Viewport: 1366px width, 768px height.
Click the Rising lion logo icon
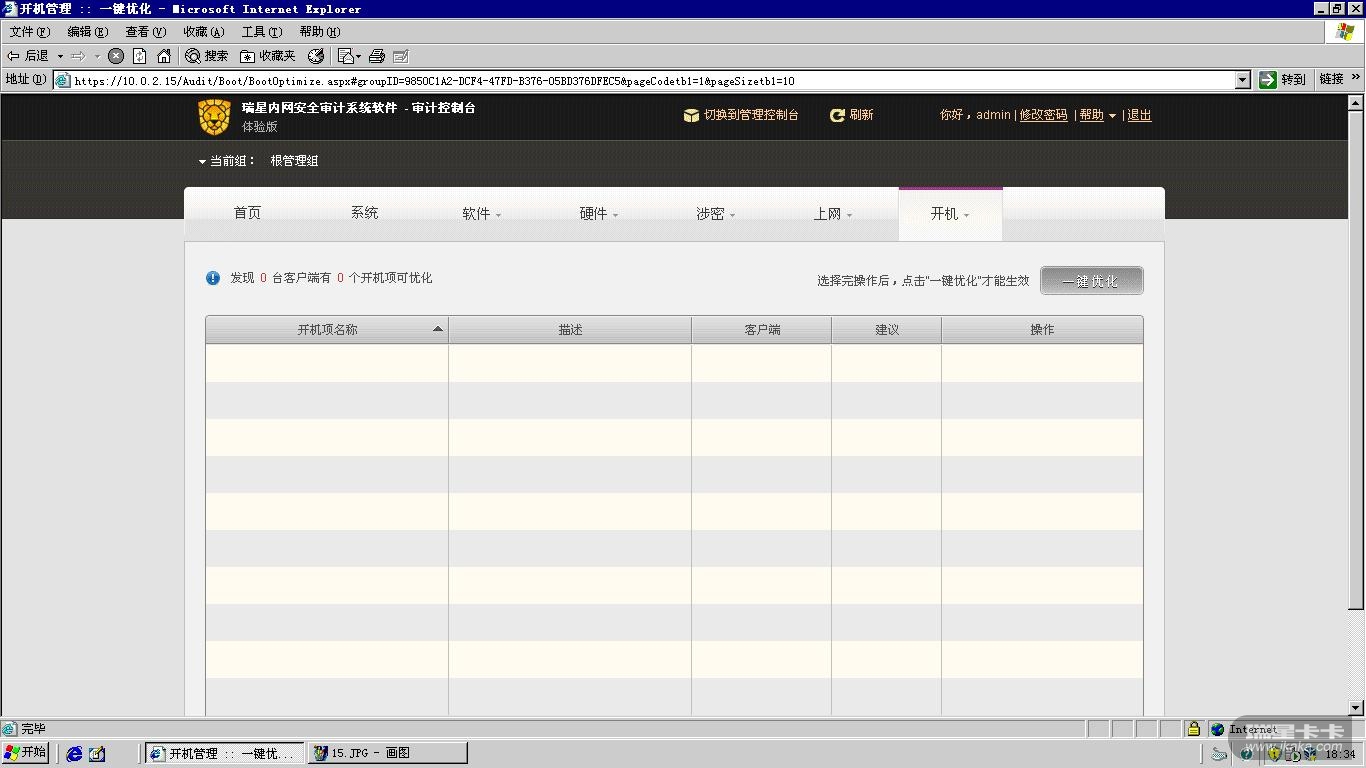coord(215,118)
